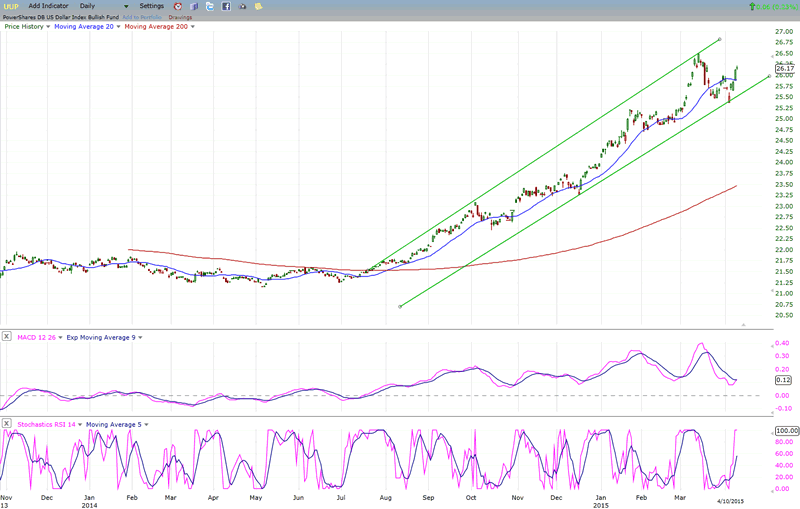Click the book icon in the toolbar
Screen dimensions: 800x509
coord(194,6)
